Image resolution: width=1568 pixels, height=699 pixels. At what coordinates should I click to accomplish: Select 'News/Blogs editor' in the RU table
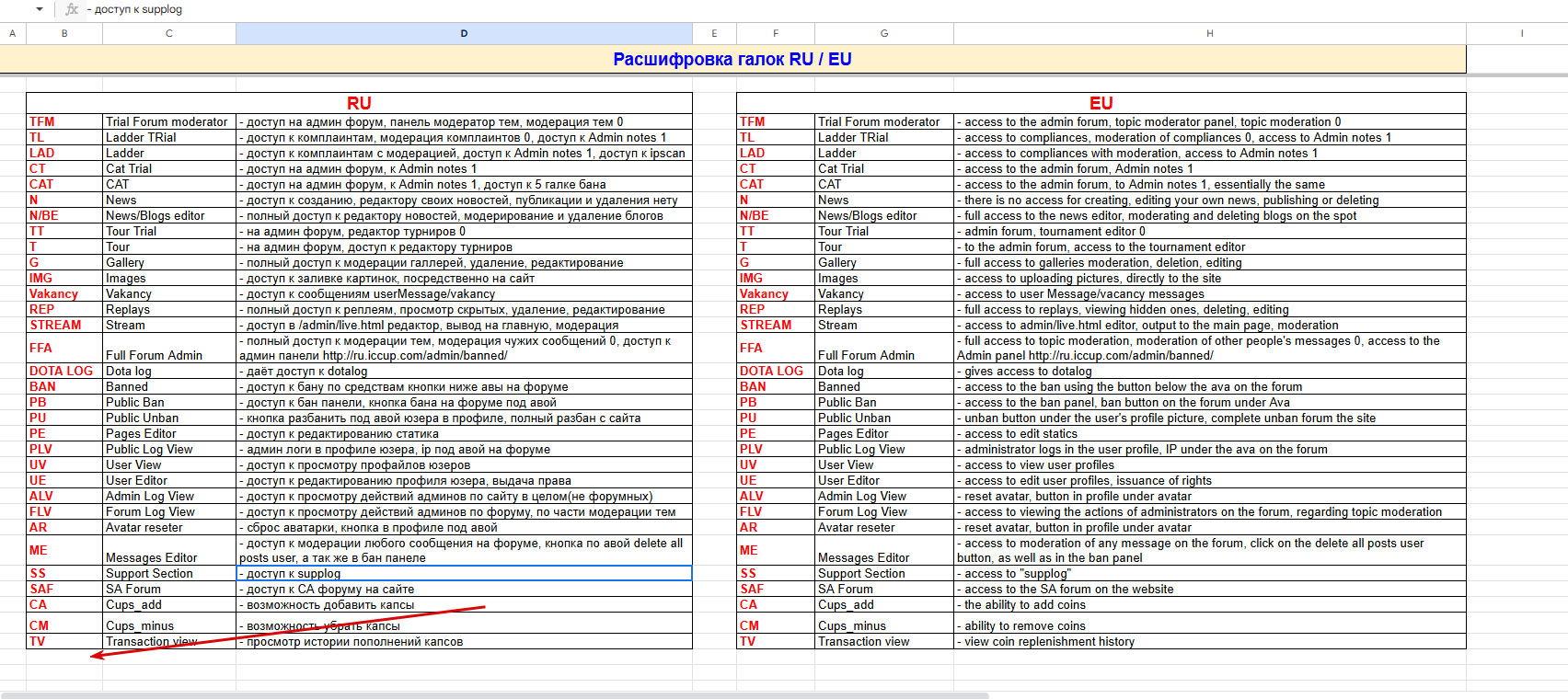tap(156, 215)
